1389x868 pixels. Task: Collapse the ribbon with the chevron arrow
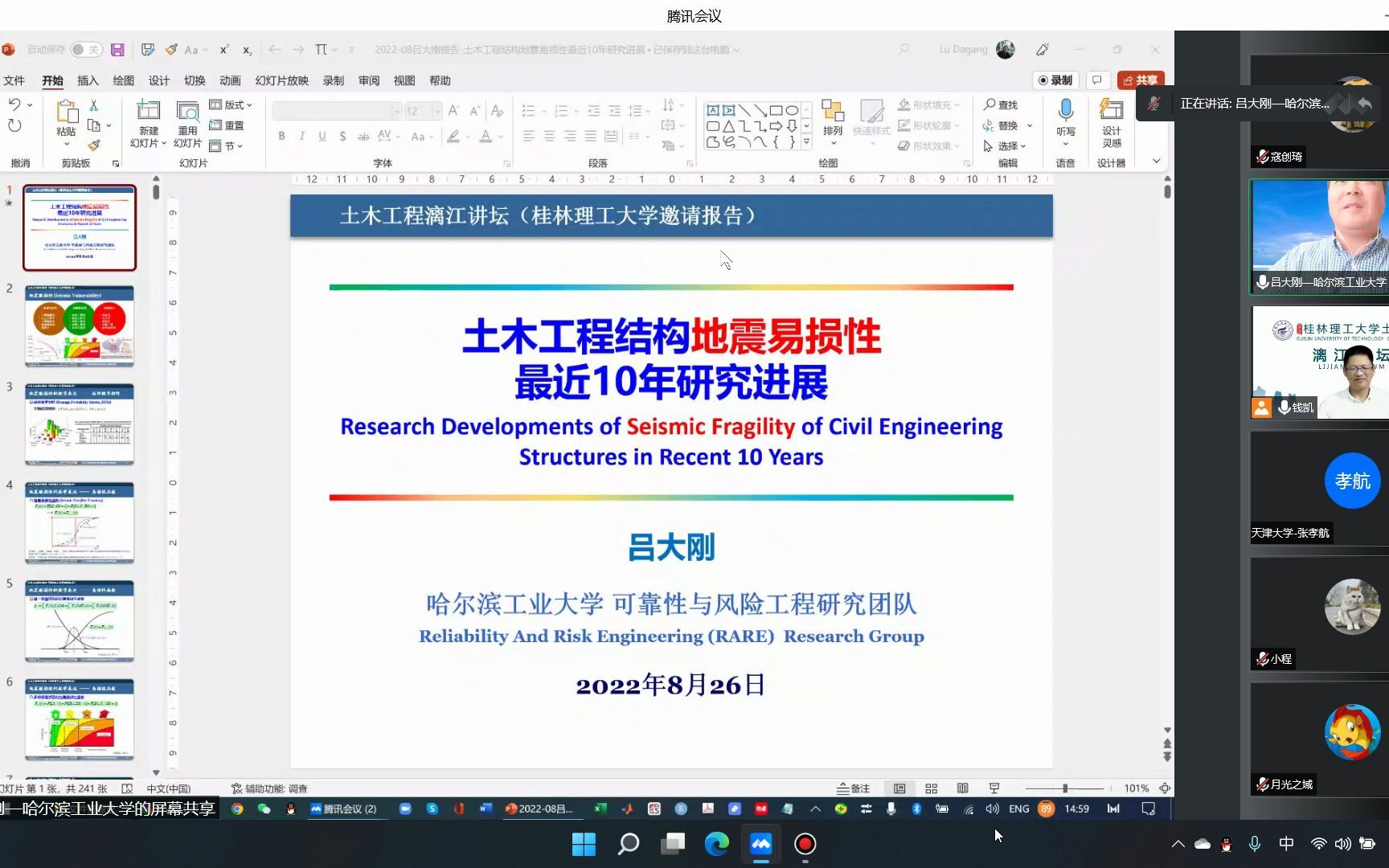(x=1156, y=162)
